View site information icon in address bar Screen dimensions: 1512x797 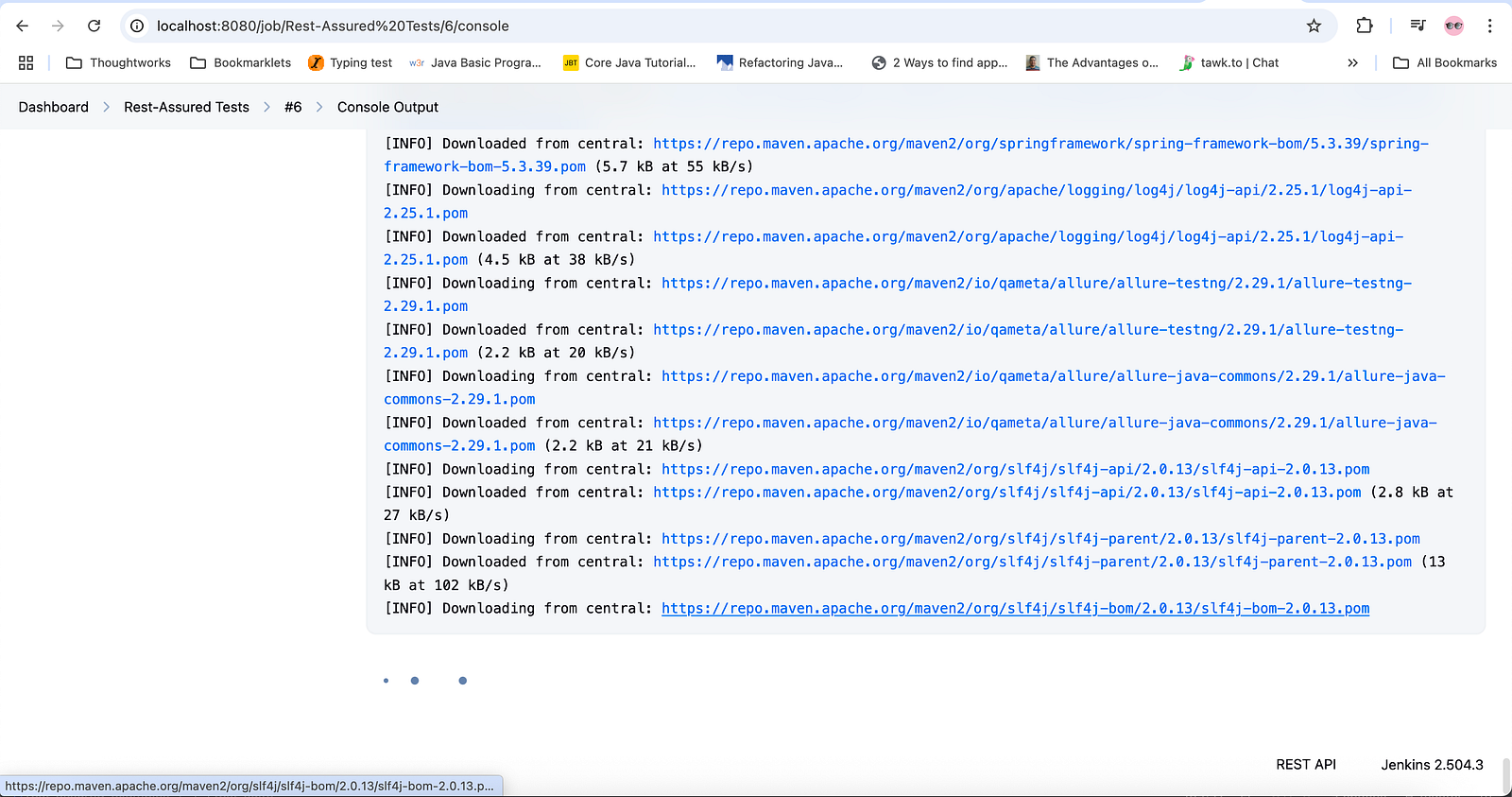(x=137, y=26)
